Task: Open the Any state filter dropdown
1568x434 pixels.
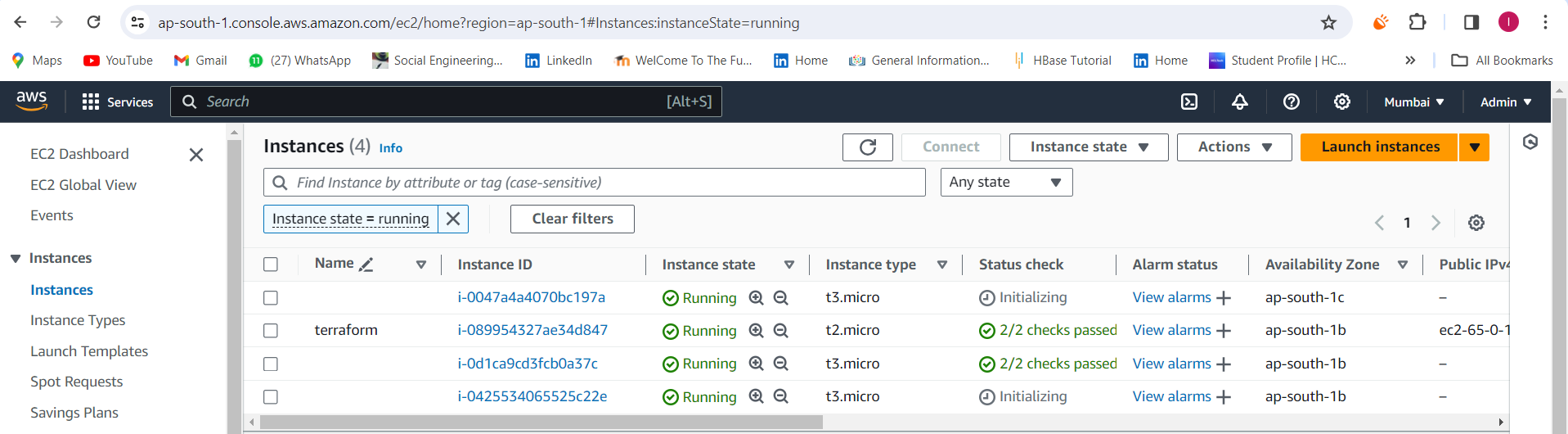Action: 1006,182
